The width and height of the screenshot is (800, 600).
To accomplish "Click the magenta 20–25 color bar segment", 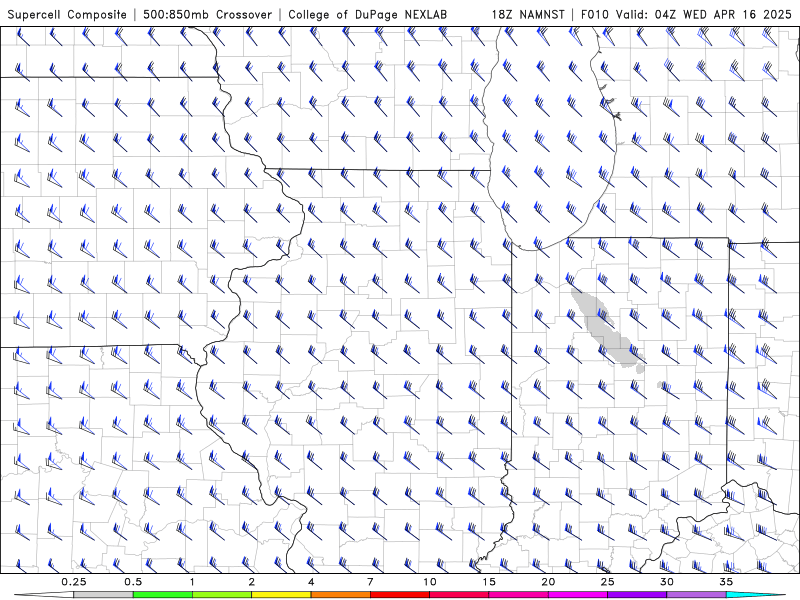I will (578, 595).
